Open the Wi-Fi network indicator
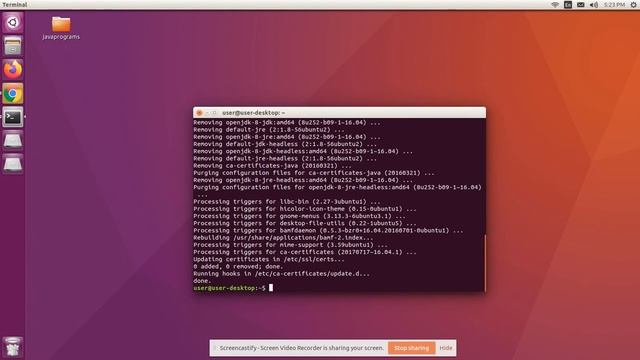This screenshot has width=640, height=360. point(555,5)
